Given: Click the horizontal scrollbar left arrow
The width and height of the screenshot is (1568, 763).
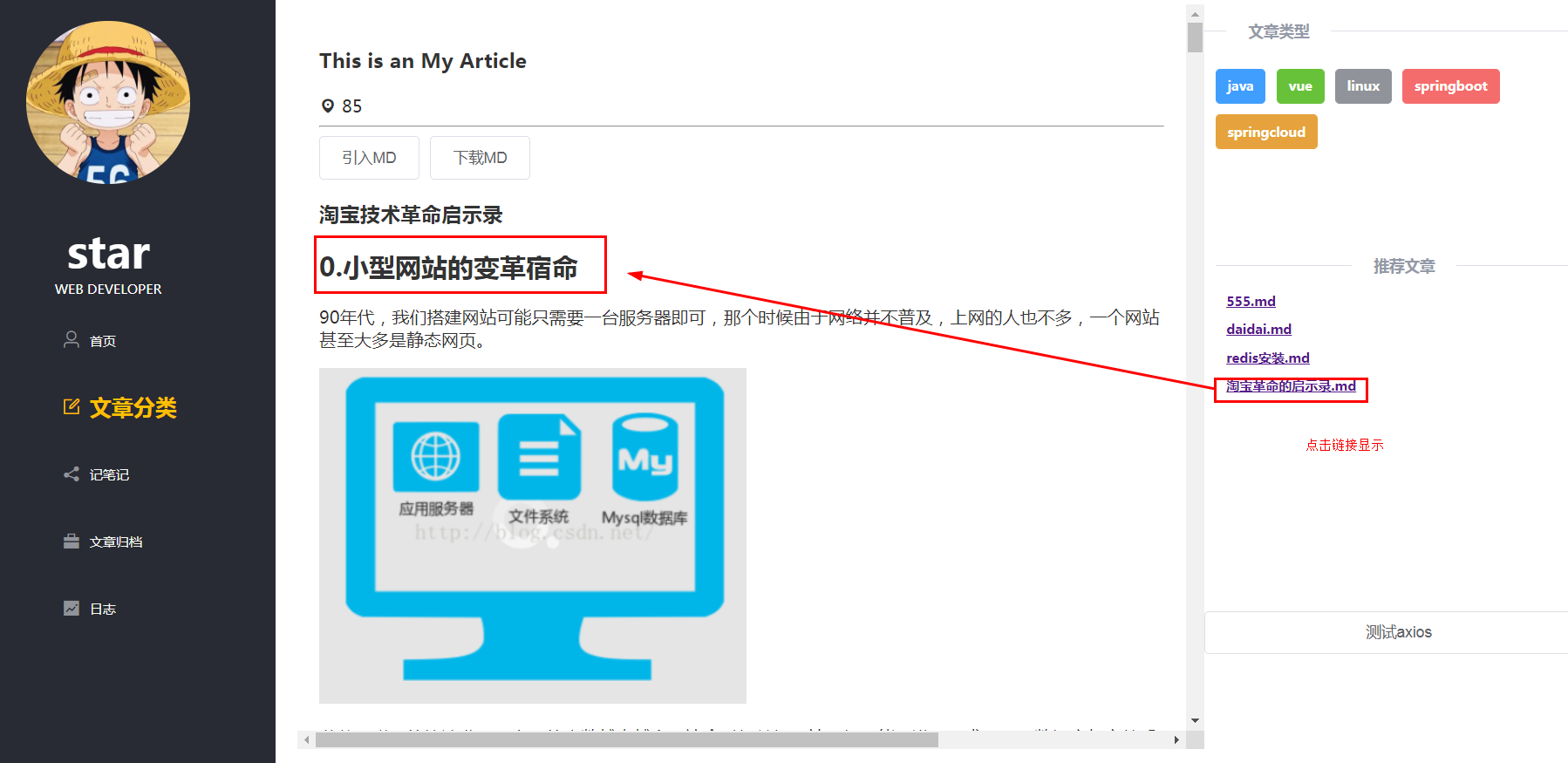Looking at the screenshot, I should point(306,740).
